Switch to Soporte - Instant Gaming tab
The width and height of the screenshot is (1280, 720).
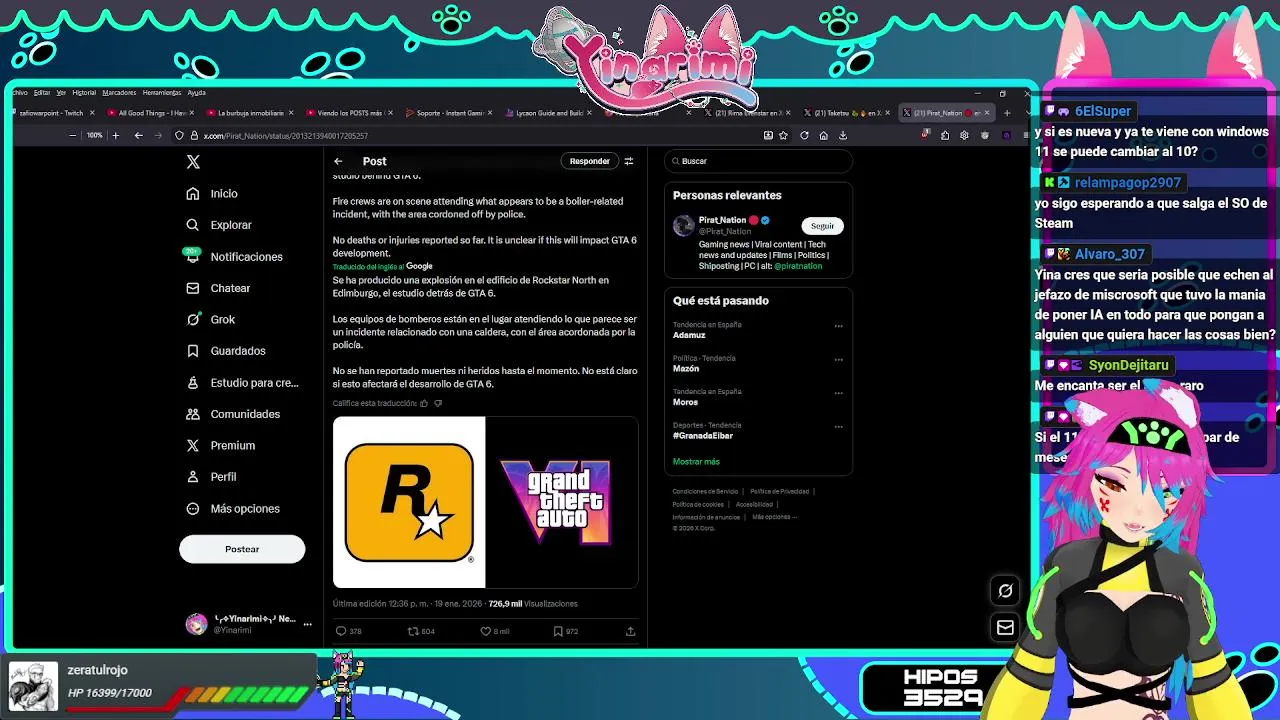pyautogui.click(x=447, y=113)
